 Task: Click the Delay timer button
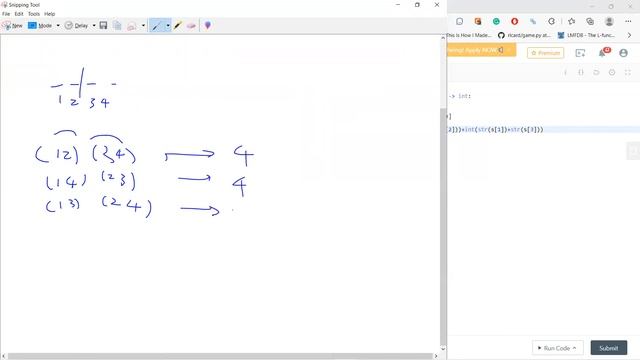tap(76, 25)
